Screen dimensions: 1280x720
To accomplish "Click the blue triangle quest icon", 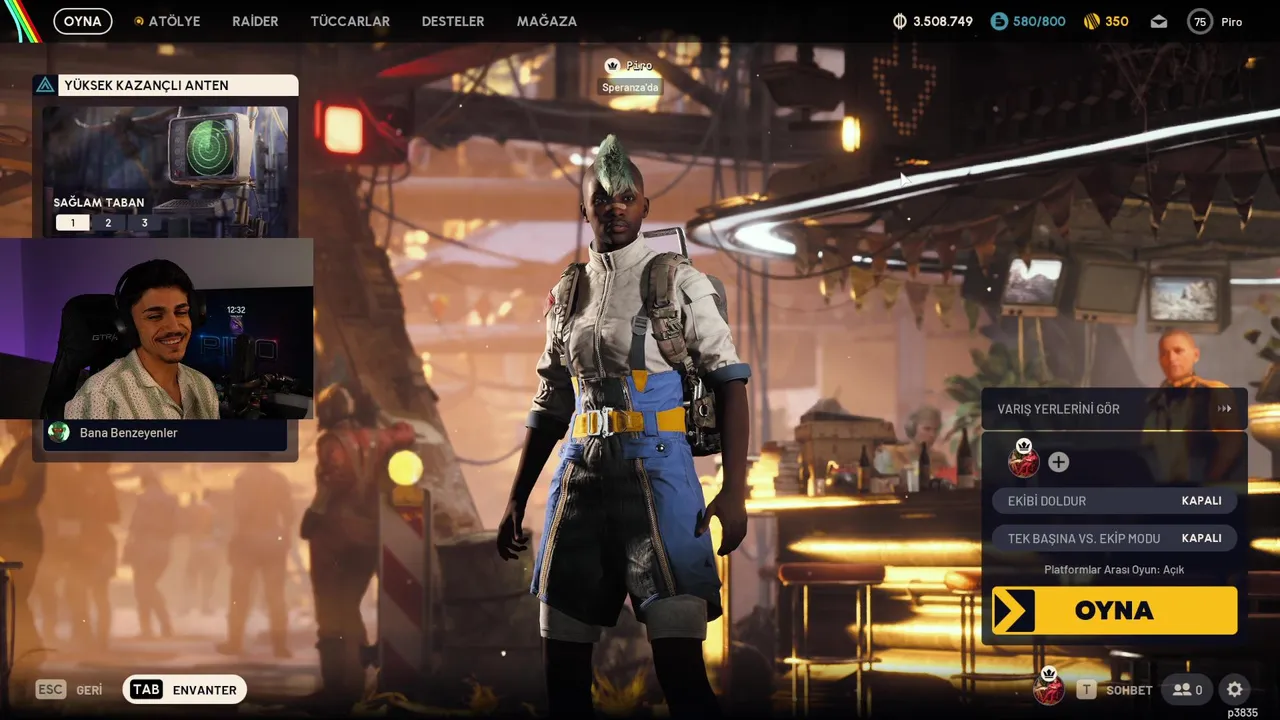I will (45, 85).
